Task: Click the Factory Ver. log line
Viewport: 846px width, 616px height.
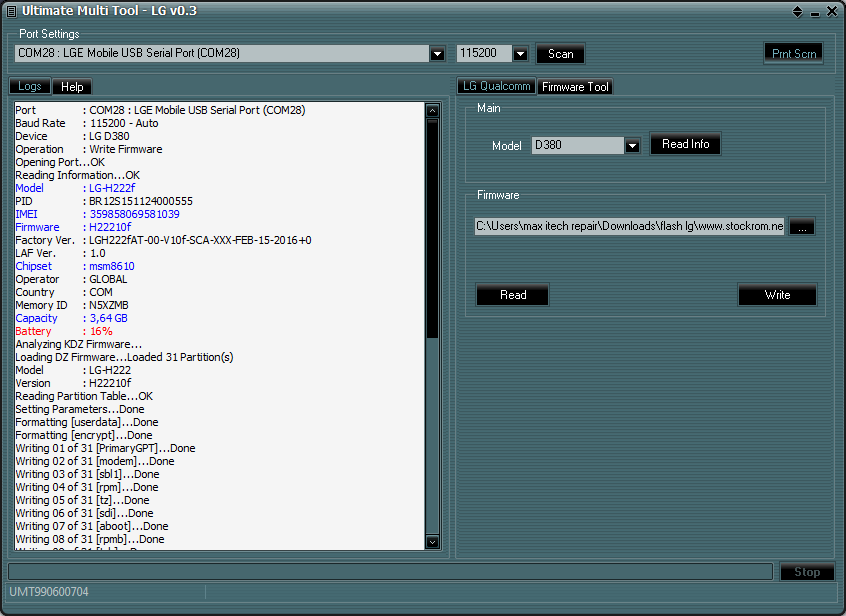Action: pyautogui.click(x=163, y=240)
